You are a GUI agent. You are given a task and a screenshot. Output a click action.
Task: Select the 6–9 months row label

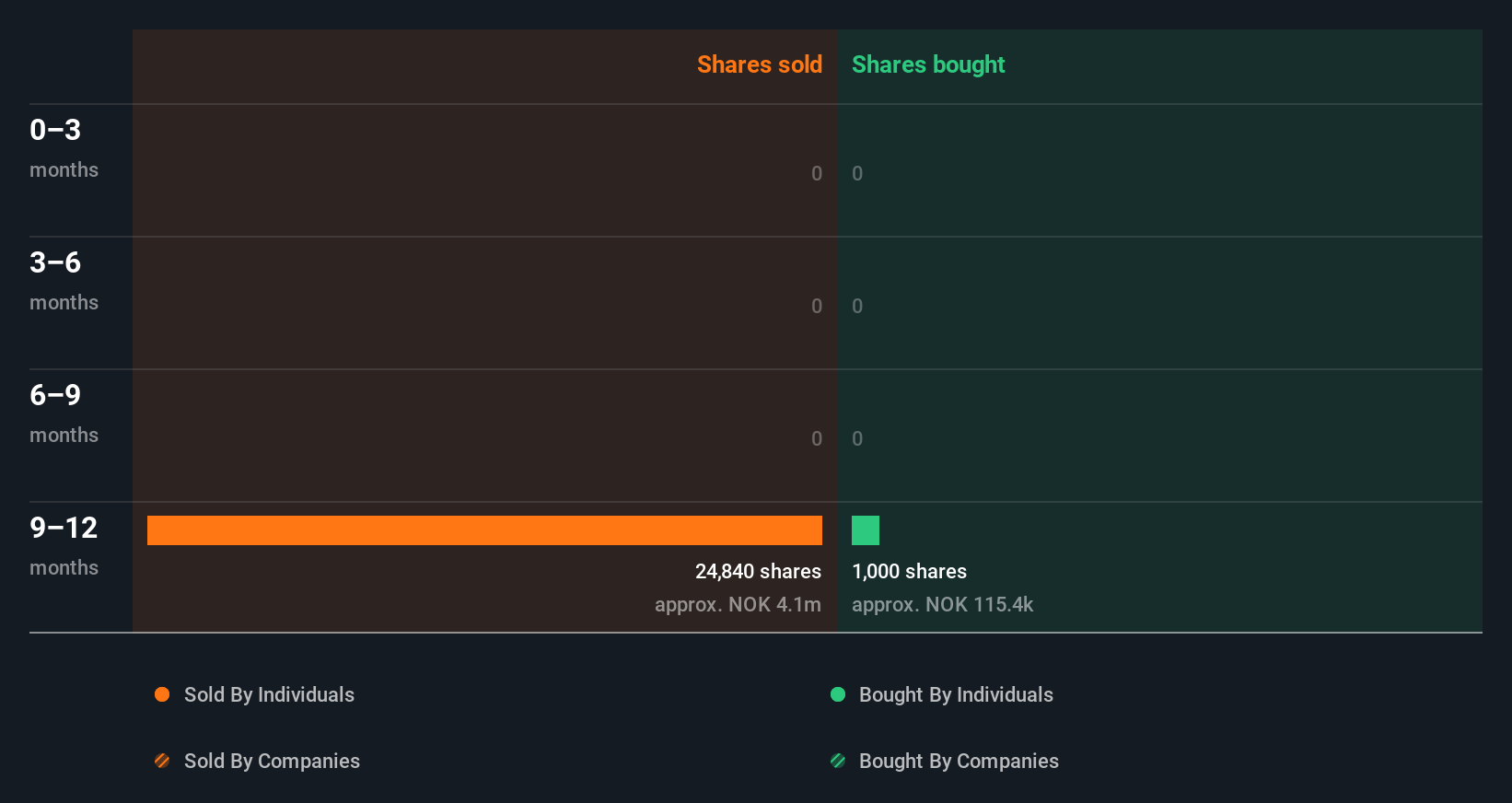(x=64, y=413)
